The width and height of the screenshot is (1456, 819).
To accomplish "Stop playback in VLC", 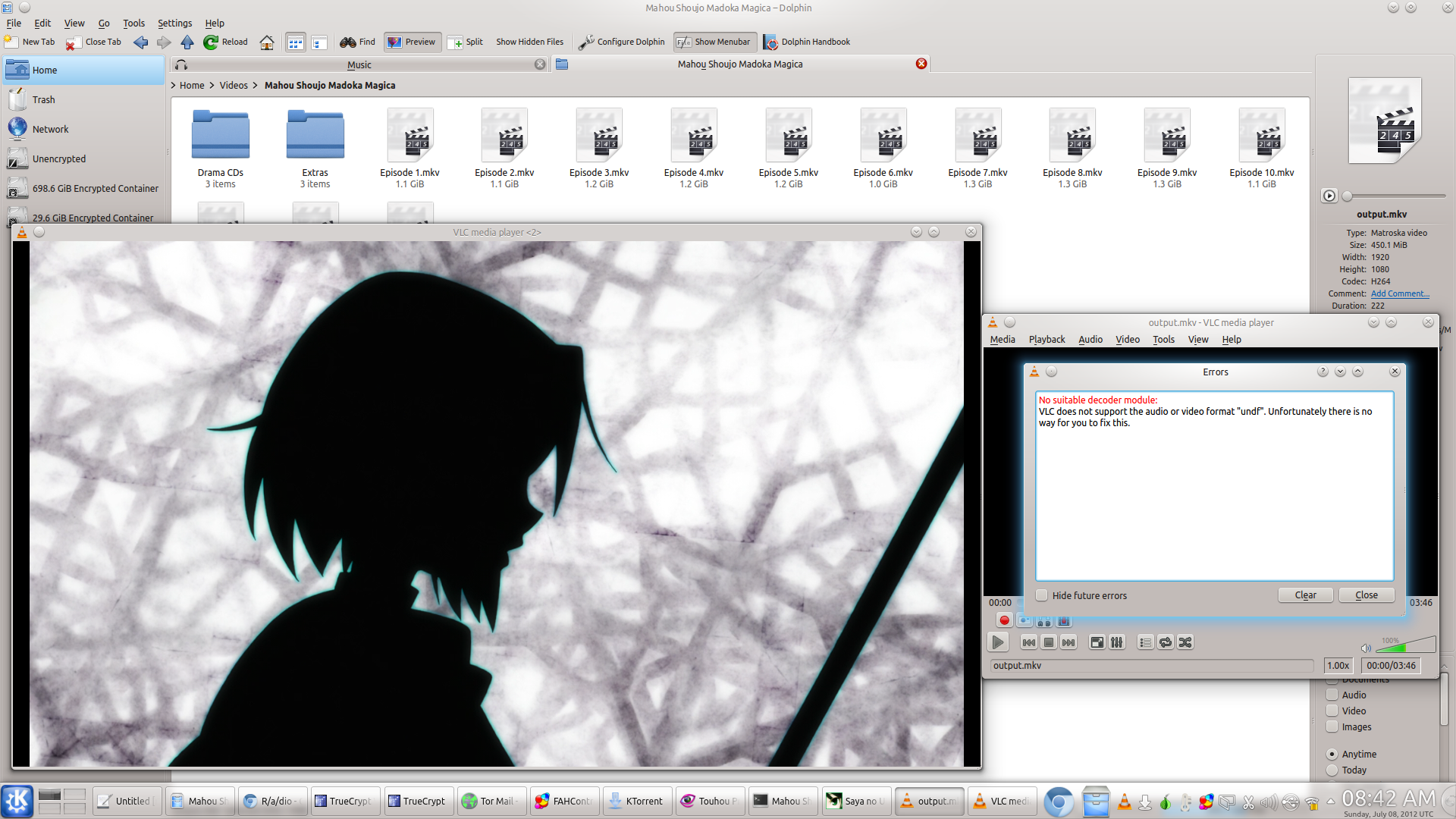I will pos(1049,642).
